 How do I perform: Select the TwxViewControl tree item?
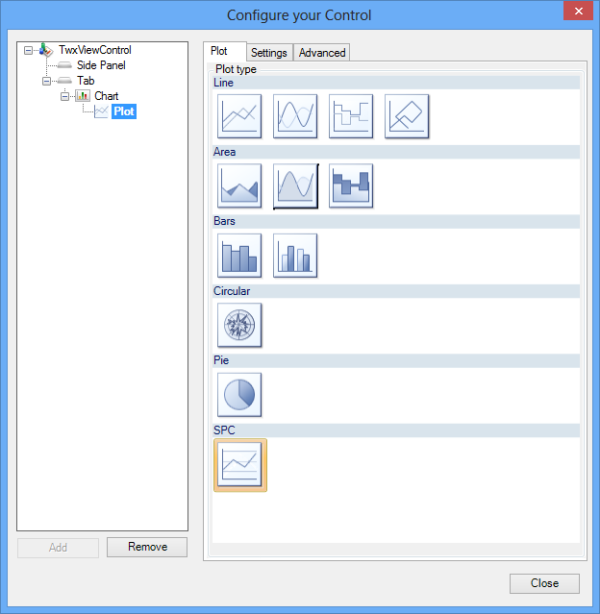[x=95, y=50]
